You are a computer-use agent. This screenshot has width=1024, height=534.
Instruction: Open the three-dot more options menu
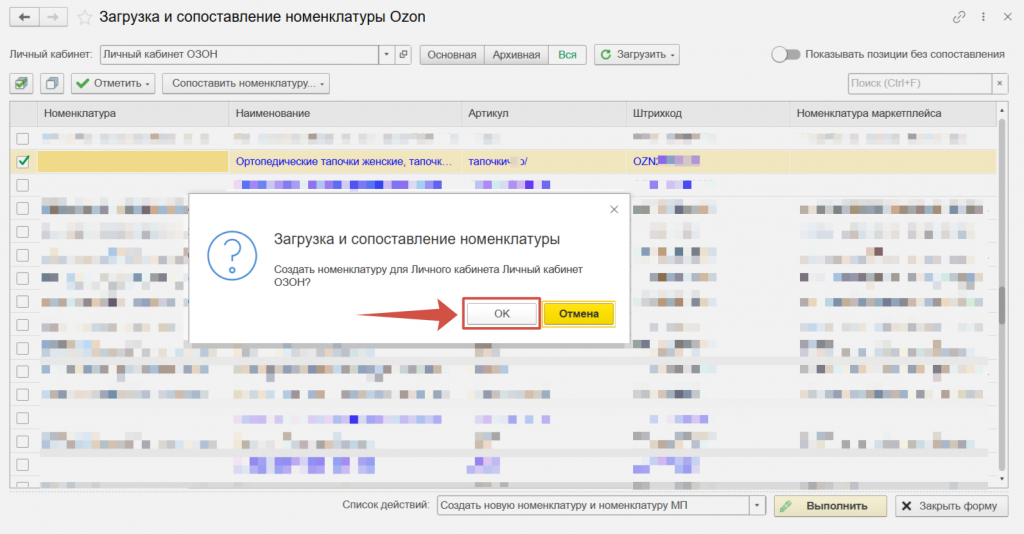(984, 18)
